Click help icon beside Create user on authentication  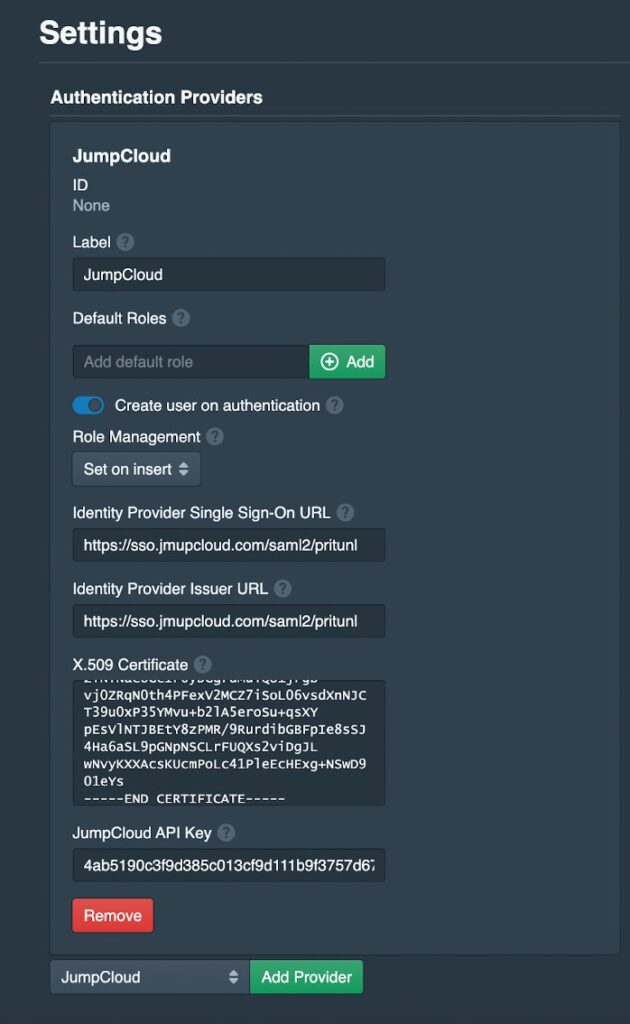point(335,405)
